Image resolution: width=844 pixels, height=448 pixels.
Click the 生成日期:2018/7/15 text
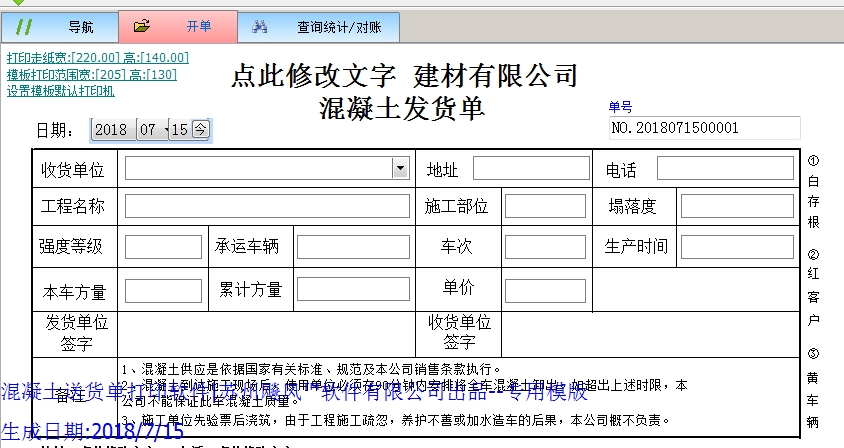click(x=92, y=432)
